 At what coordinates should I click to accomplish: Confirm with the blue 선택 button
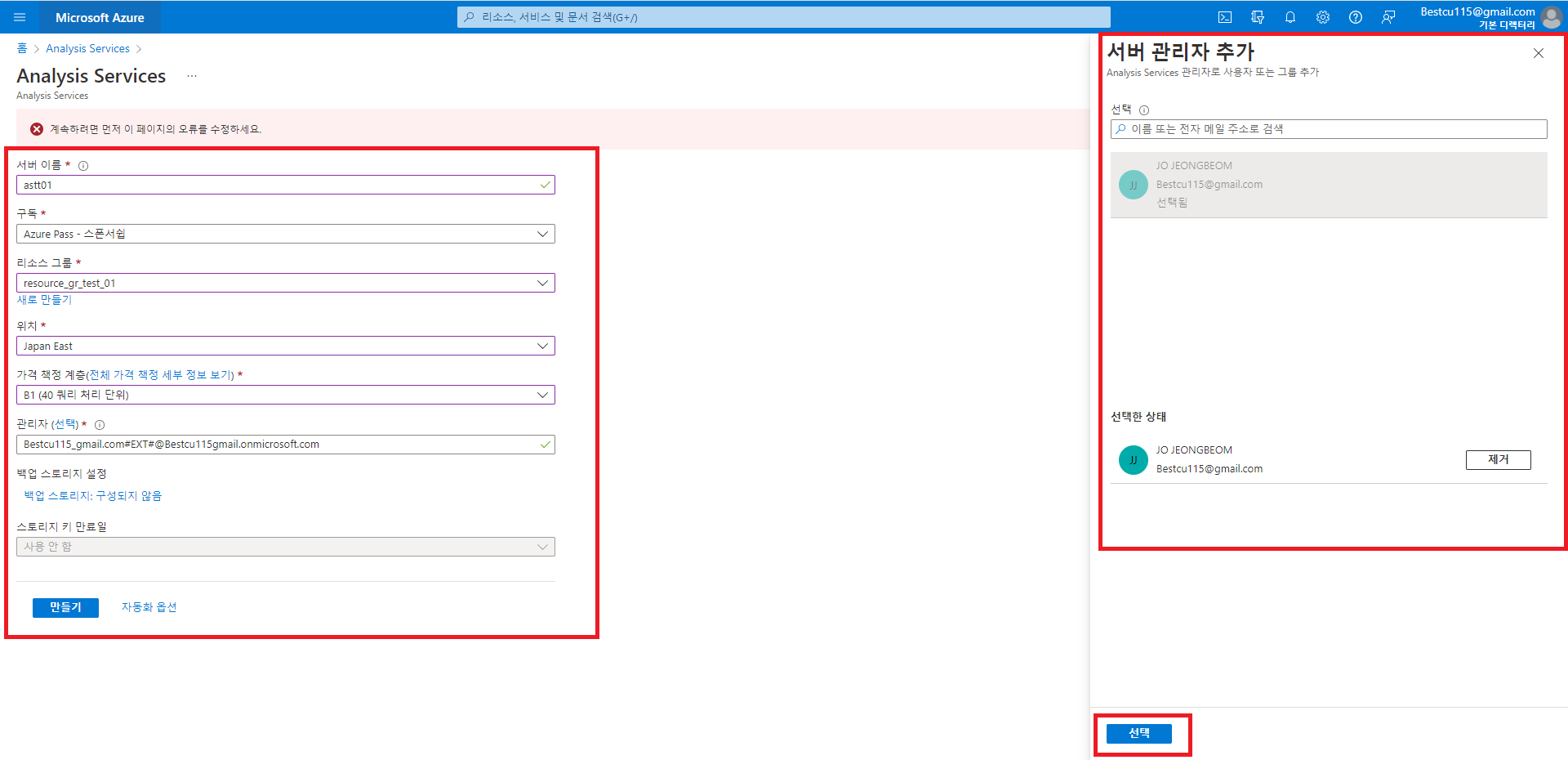[1139, 734]
